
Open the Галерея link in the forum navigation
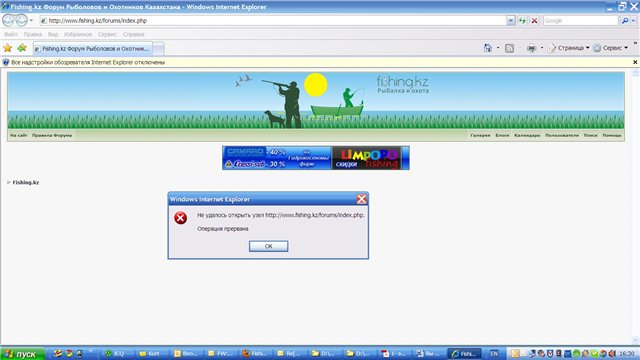coord(480,135)
